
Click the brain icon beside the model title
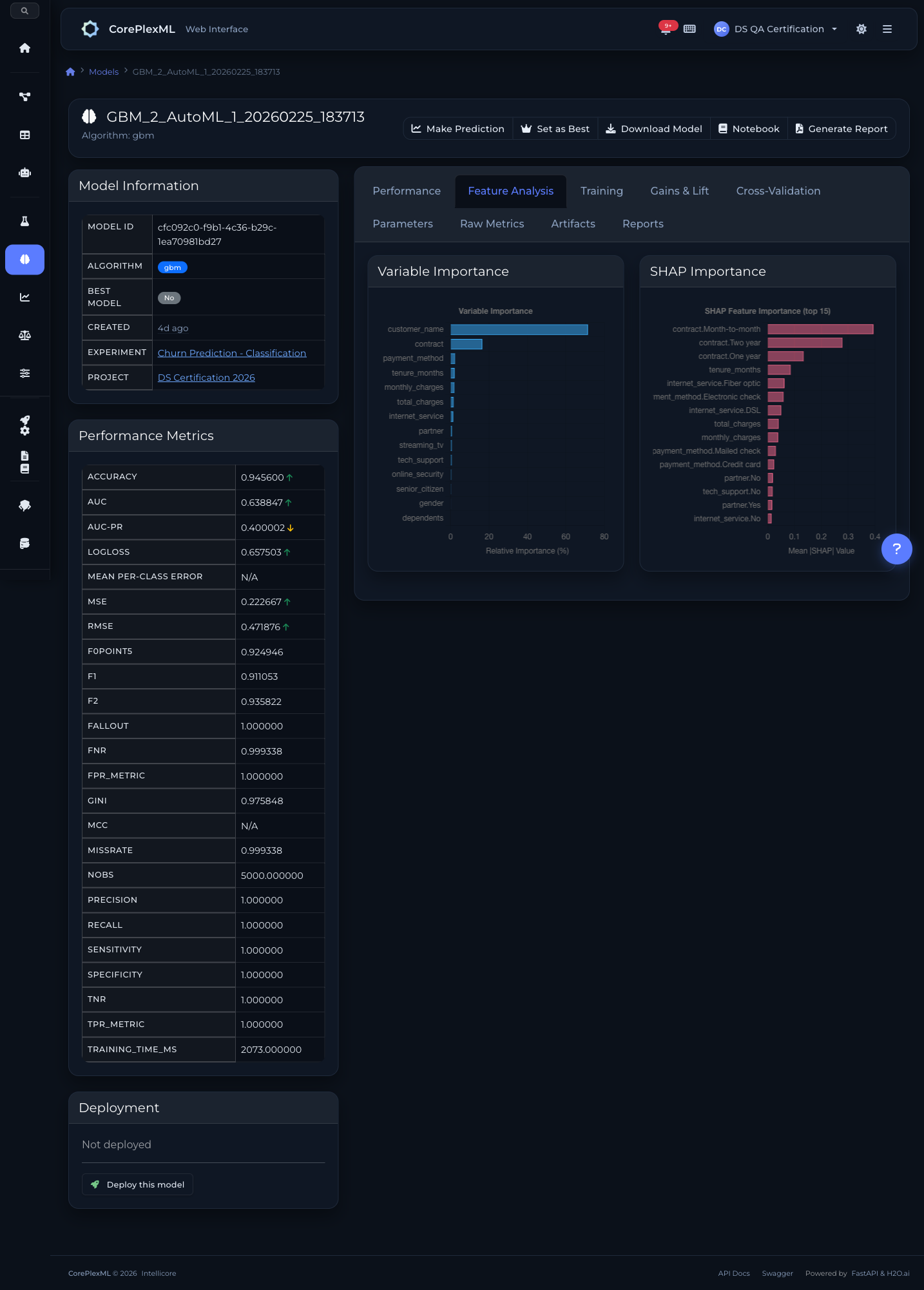[89, 117]
